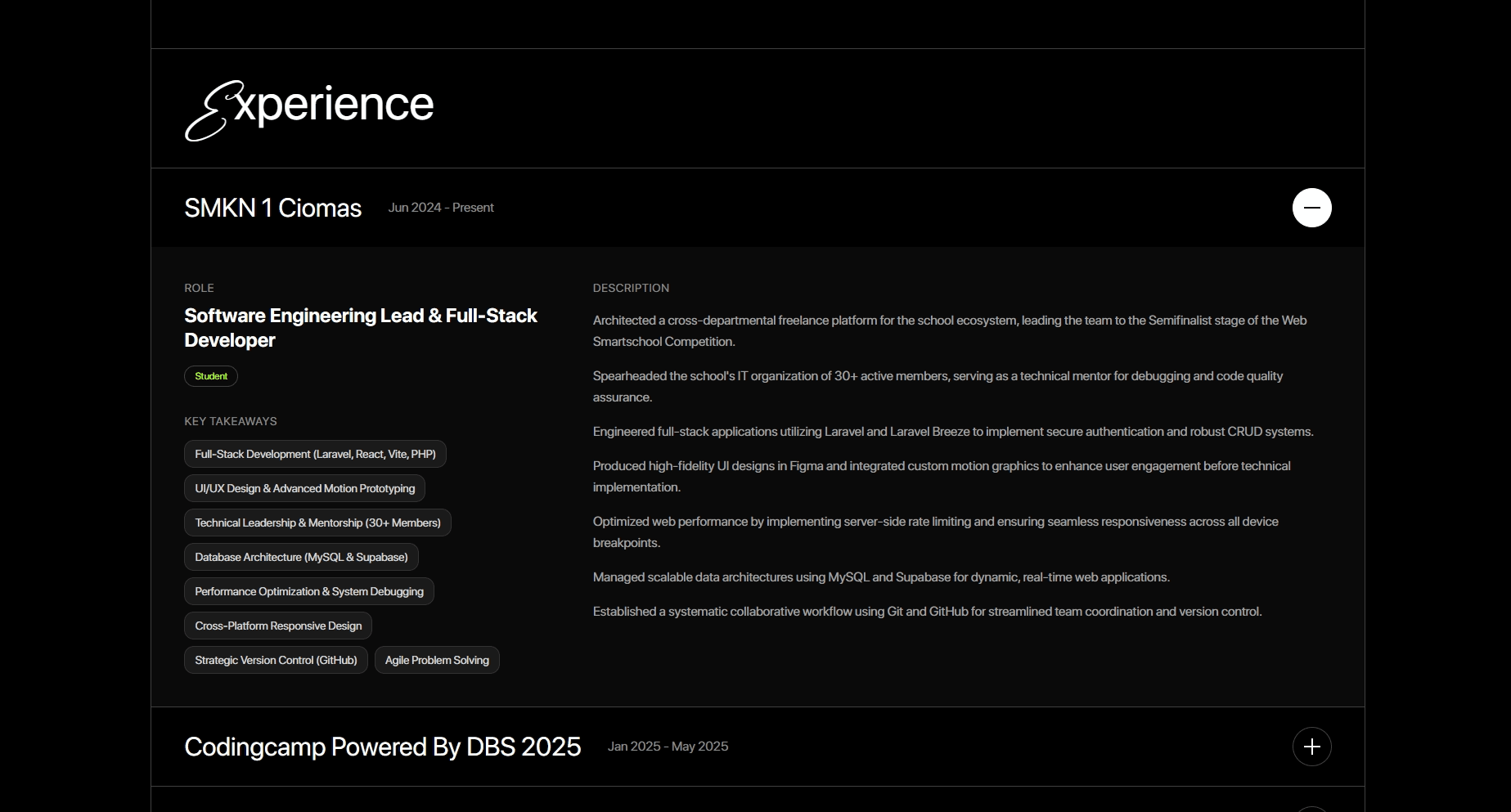The image size is (1511, 812).
Task: Click the UI/UX Design & Advanced Motion Prototyping tag
Action: click(304, 488)
